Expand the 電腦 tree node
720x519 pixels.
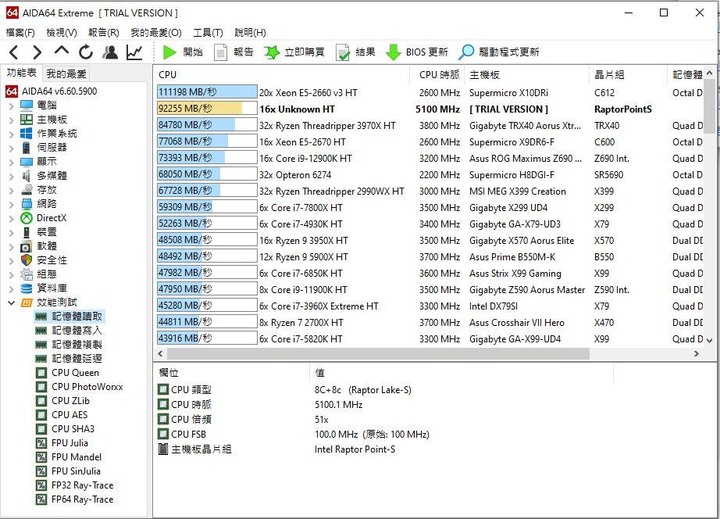pos(11,106)
